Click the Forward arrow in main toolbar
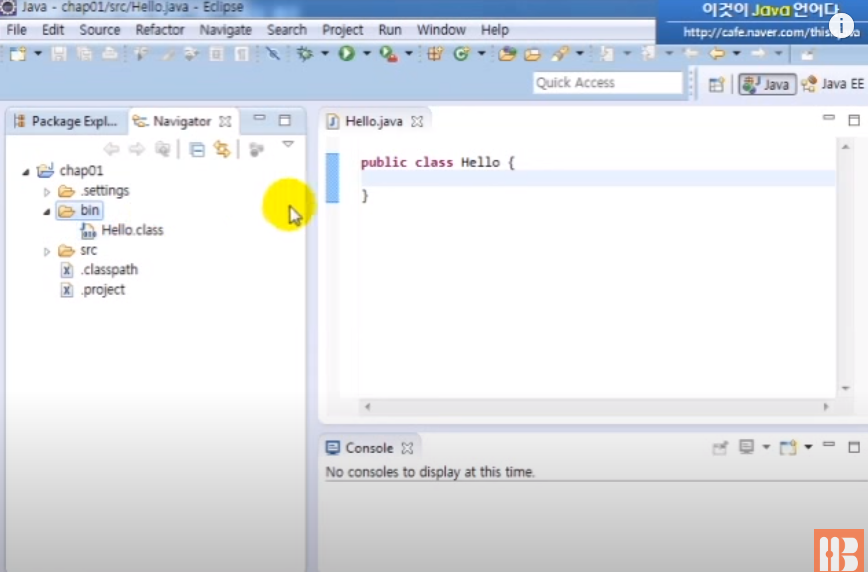Viewport: 868px width, 572px height. [758, 54]
